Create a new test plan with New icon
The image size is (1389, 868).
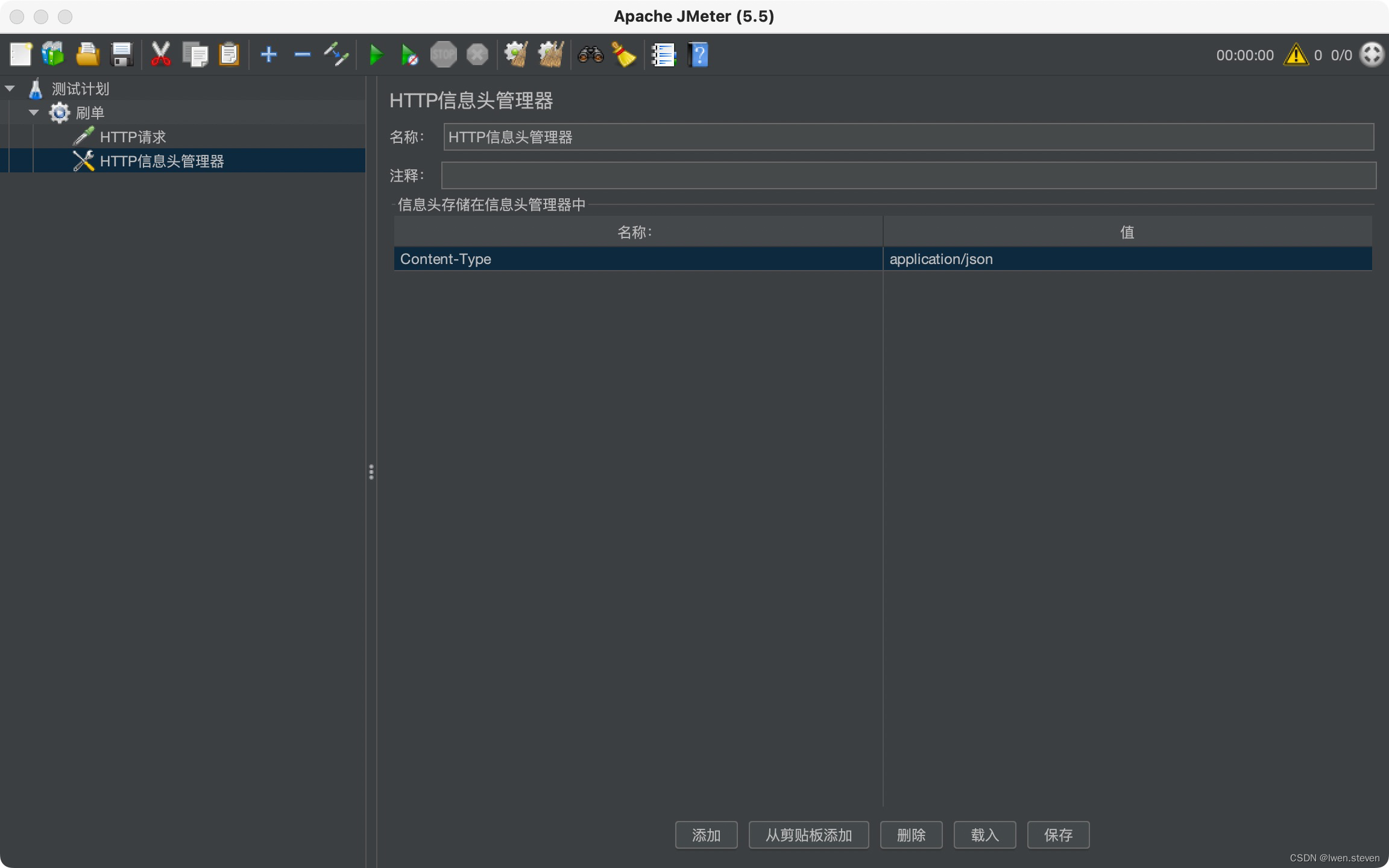point(20,55)
